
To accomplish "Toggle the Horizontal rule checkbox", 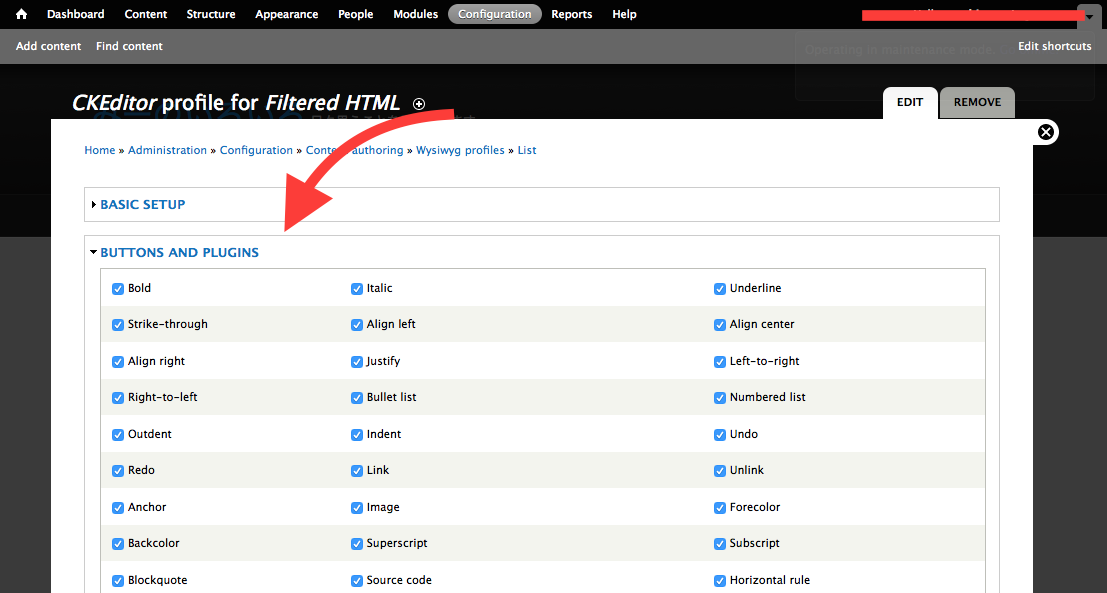I will point(719,580).
